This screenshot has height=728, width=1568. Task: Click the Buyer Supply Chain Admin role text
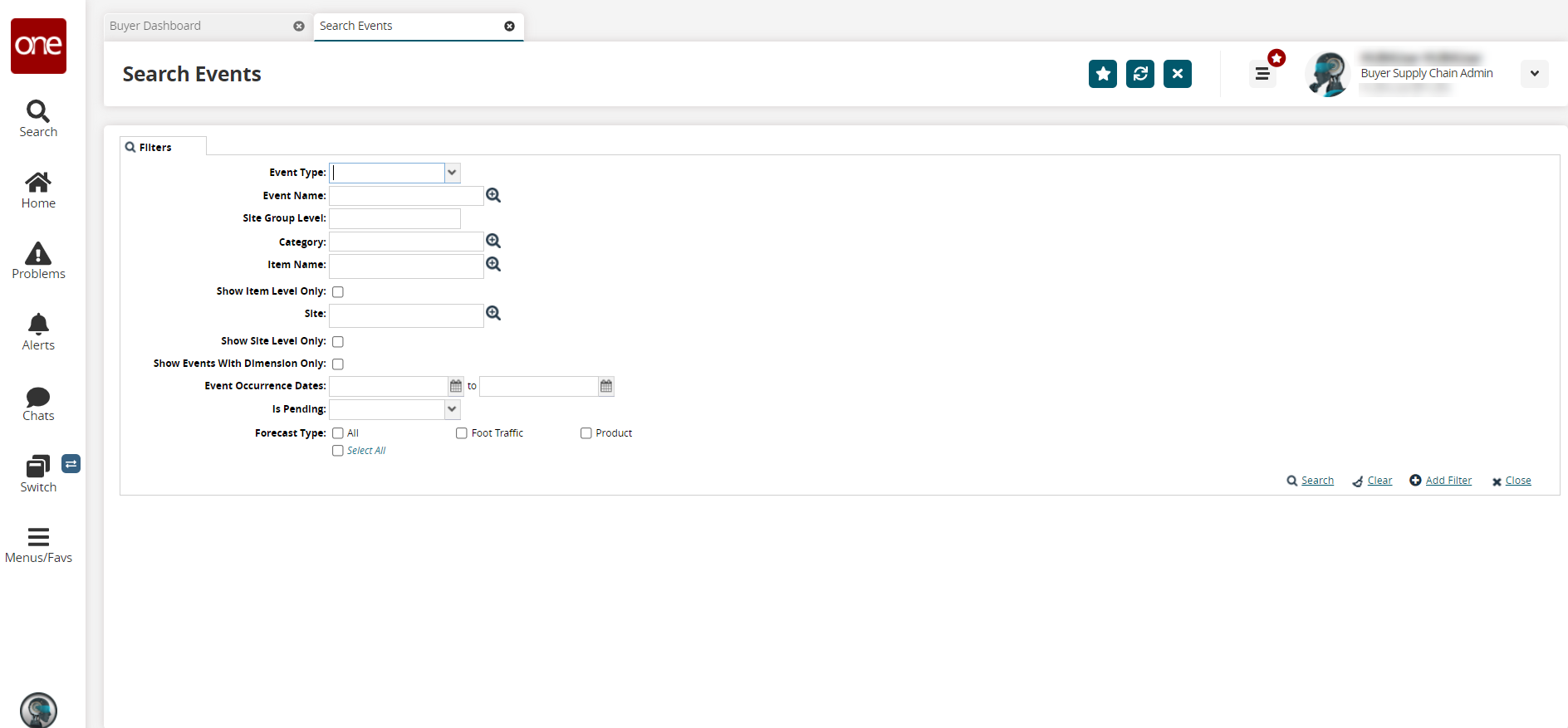click(x=1427, y=73)
